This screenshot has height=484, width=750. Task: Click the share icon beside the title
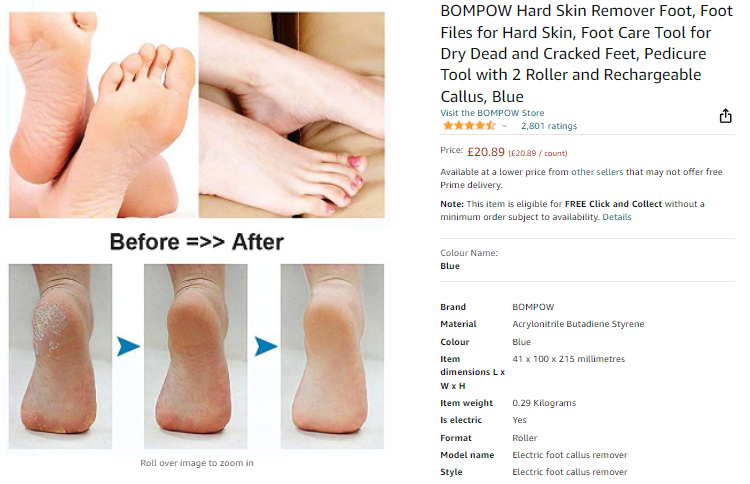click(725, 116)
